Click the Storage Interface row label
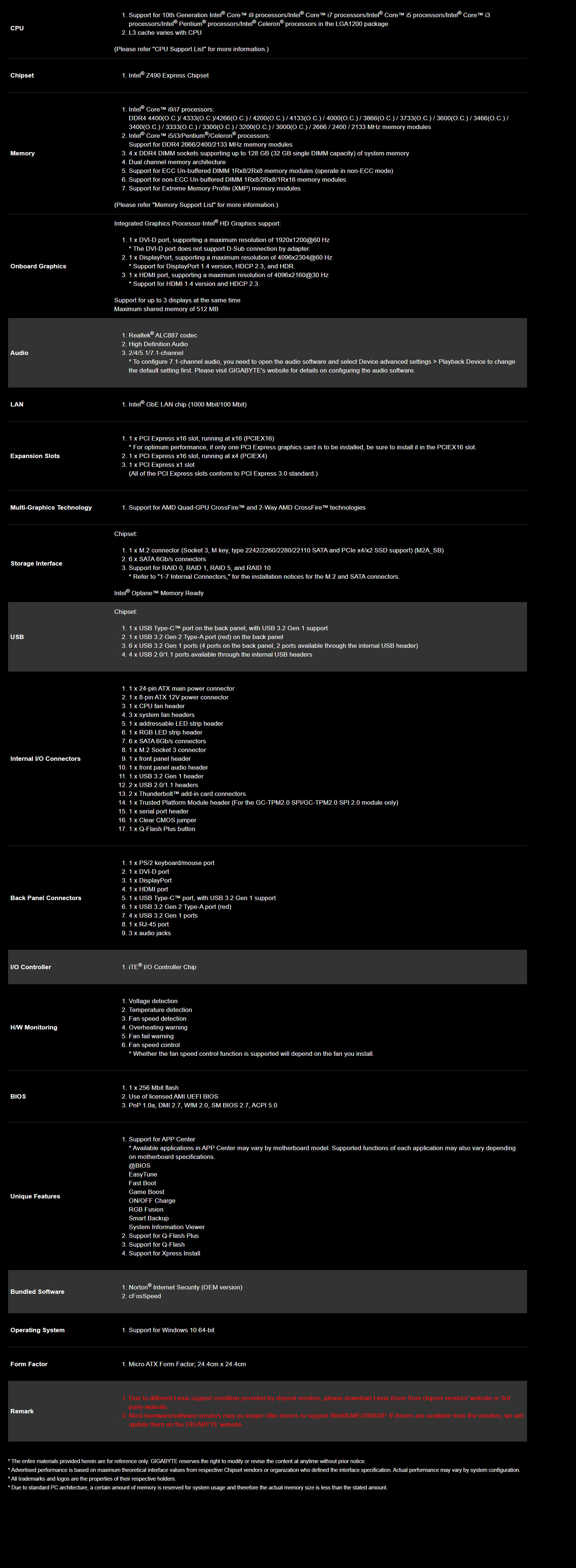This screenshot has width=576, height=1568. click(x=37, y=564)
